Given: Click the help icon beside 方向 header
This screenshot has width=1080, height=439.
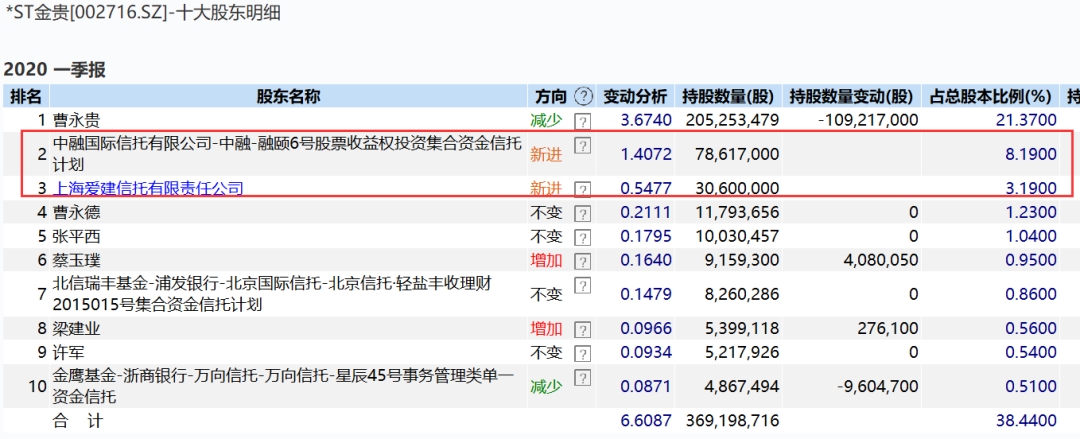Looking at the screenshot, I should tap(584, 97).
